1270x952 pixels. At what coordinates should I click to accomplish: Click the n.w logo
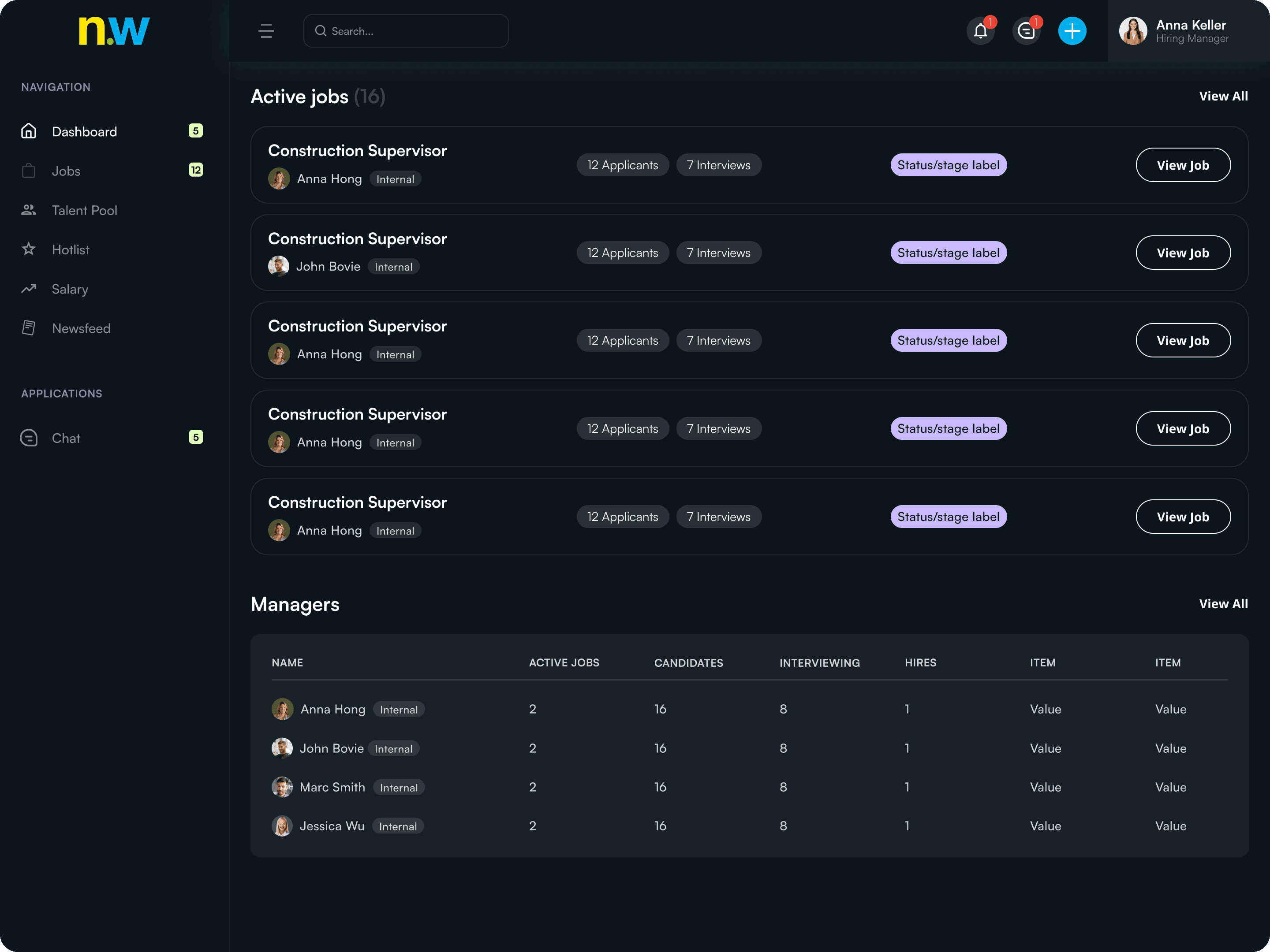(114, 31)
